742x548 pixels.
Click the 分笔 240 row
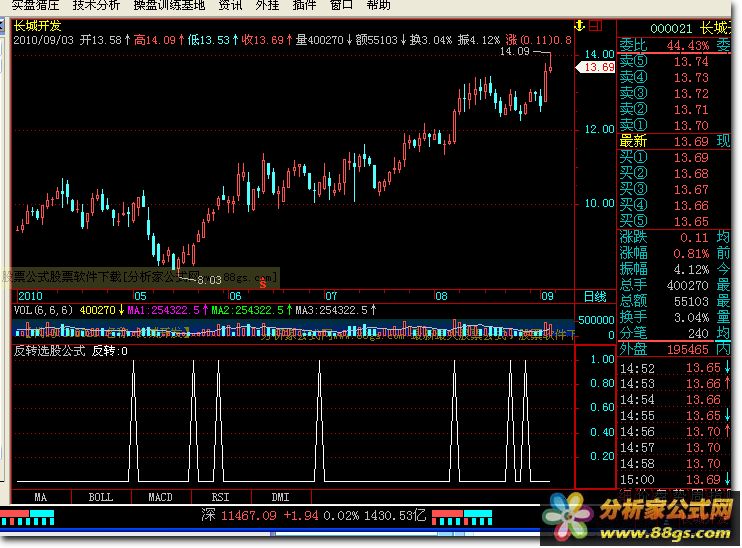(x=674, y=334)
